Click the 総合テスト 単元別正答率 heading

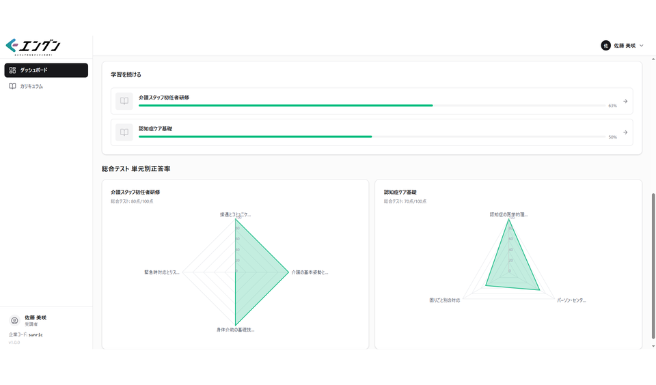(x=136, y=169)
